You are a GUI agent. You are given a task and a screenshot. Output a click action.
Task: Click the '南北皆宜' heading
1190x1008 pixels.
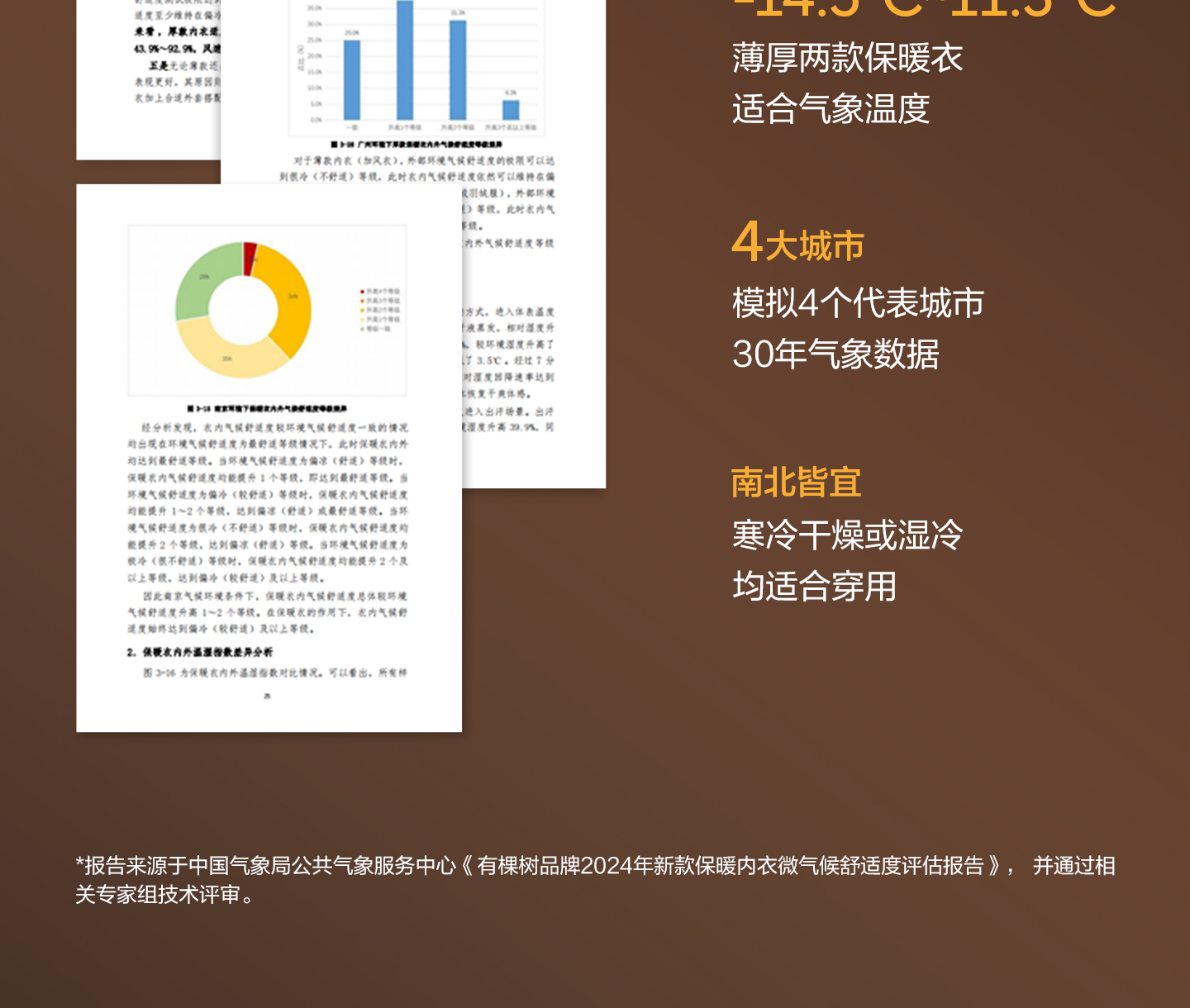796,483
